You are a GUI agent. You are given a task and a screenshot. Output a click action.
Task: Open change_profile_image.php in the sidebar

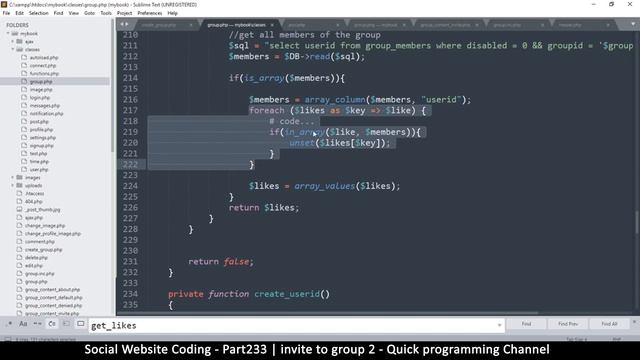pos(53,233)
